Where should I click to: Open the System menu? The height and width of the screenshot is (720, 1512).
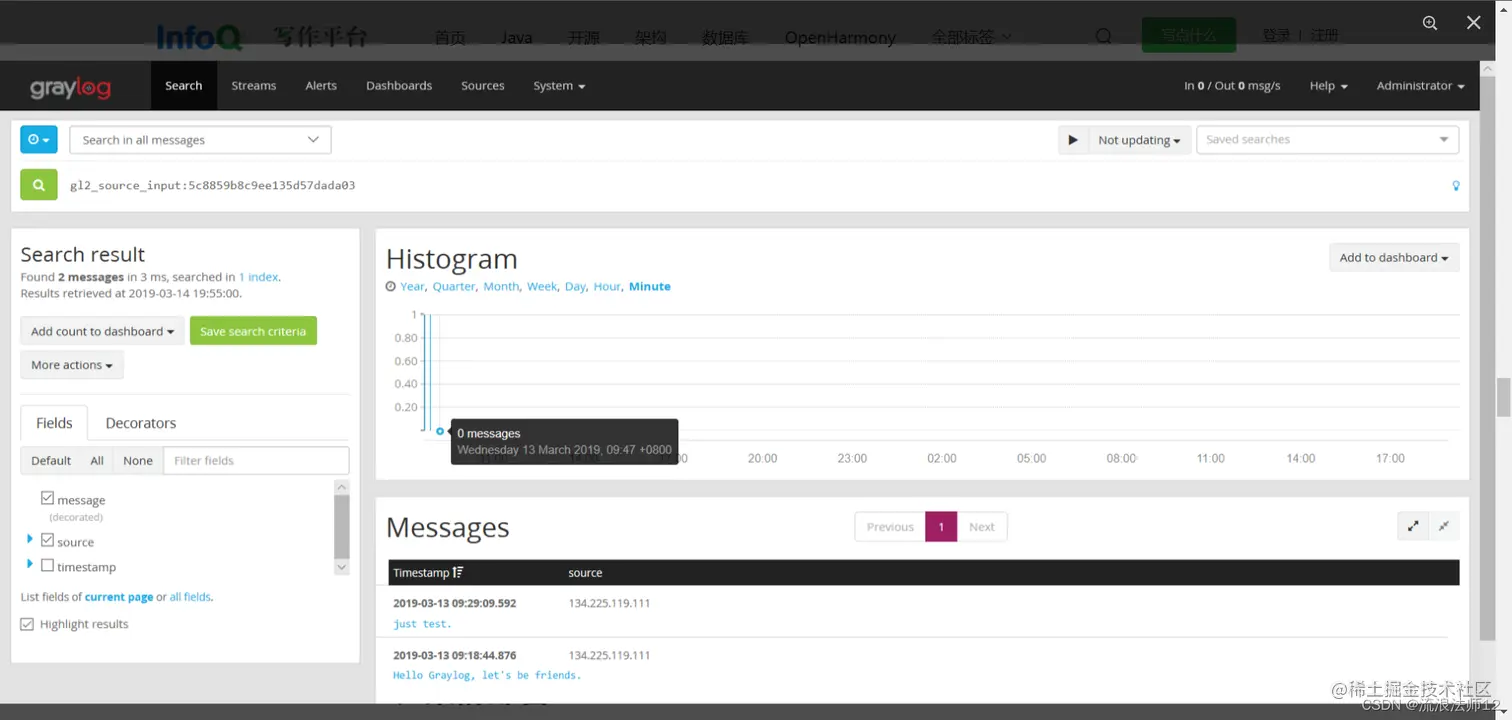(559, 86)
